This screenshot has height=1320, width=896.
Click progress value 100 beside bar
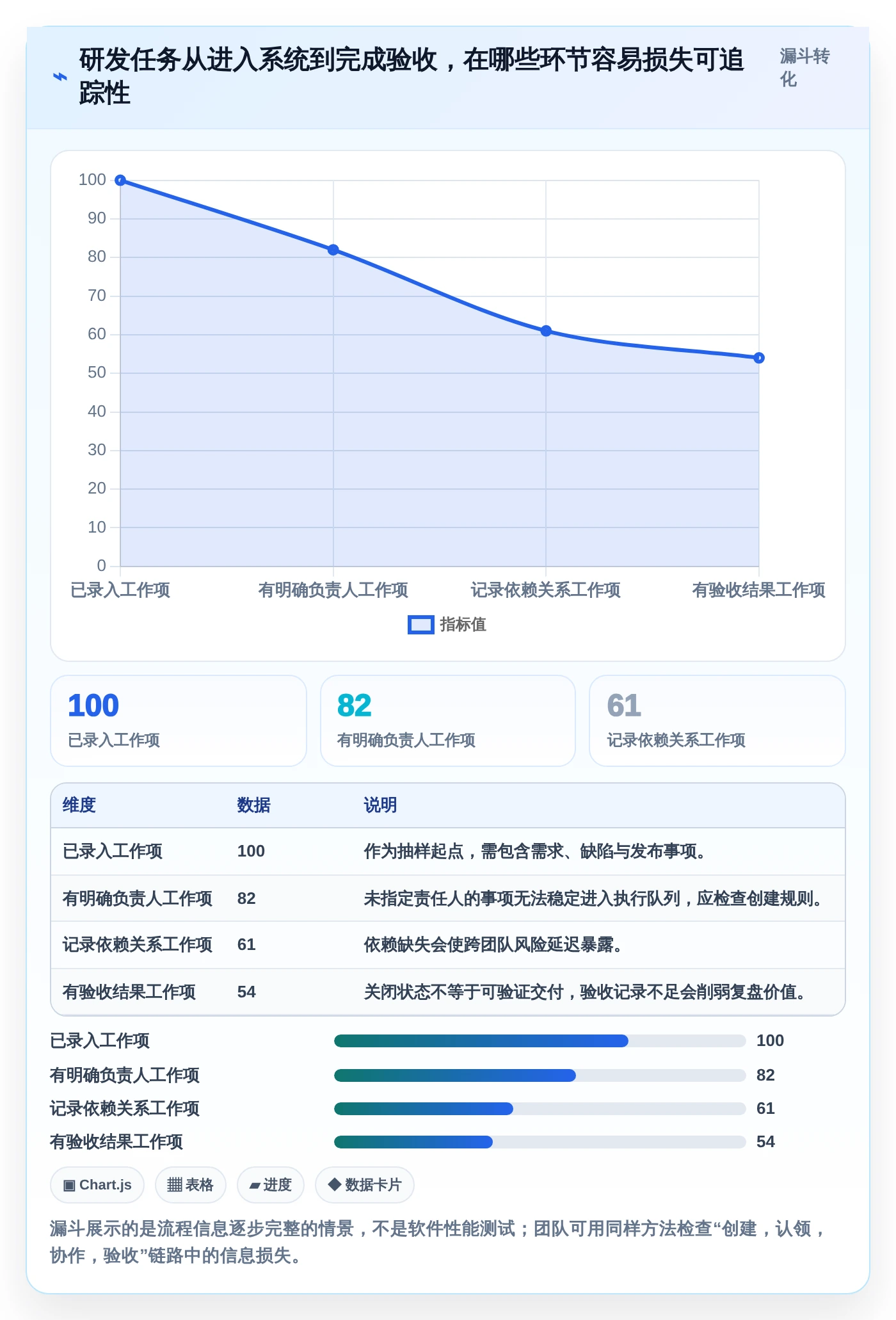coord(770,1041)
